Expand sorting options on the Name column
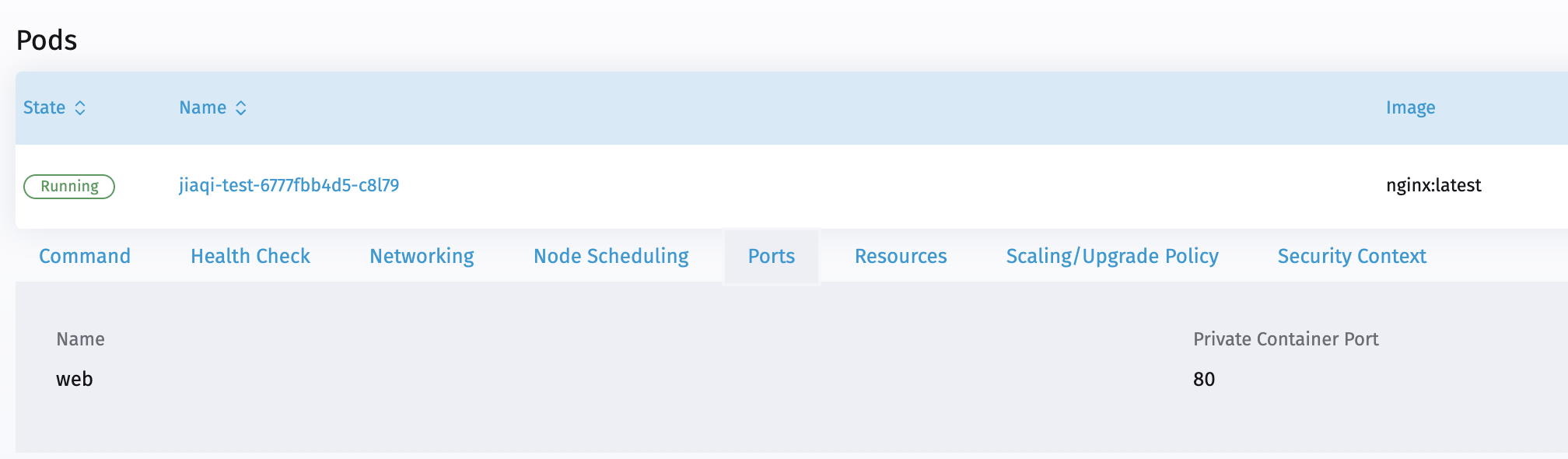The width and height of the screenshot is (1568, 459). click(x=241, y=108)
